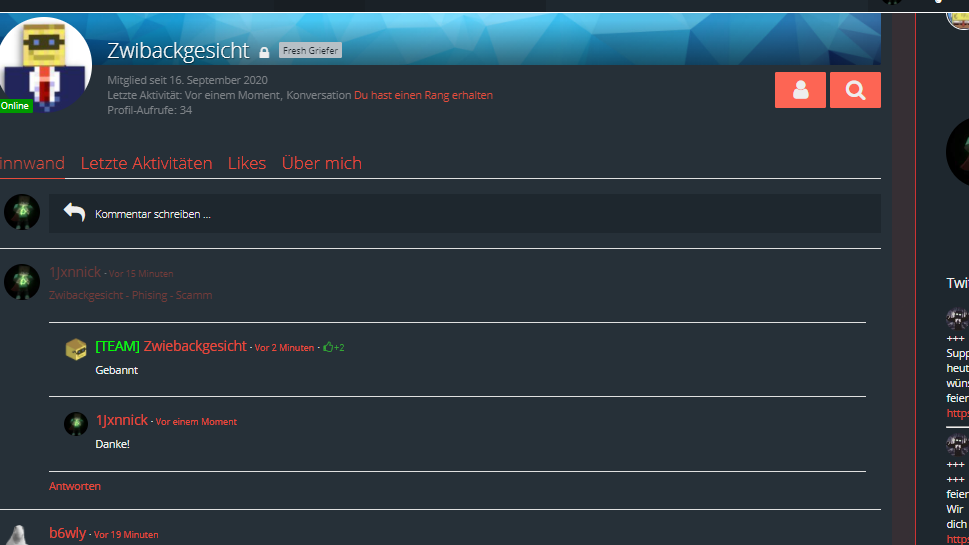Screen dimensions: 969x545
Task: Open the Du hast einen Rang erhalten link
Action: (x=423, y=95)
